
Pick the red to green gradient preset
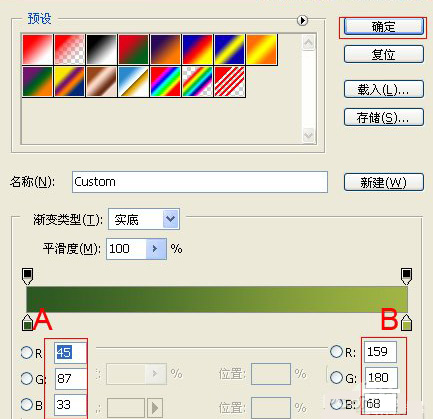(x=133, y=49)
